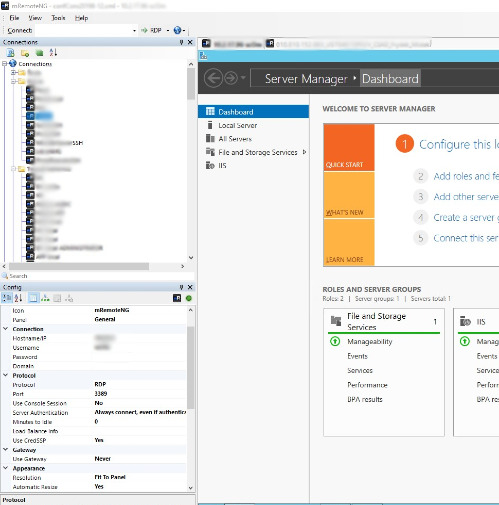The image size is (499, 505).
Task: Click the Connections tree horizontal scrollbar right arrow
Action: click(182, 266)
